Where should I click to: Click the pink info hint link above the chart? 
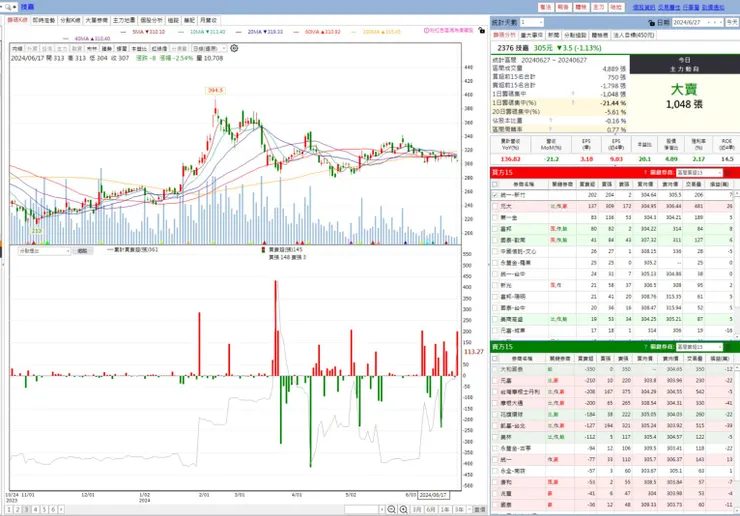[x=448, y=30]
